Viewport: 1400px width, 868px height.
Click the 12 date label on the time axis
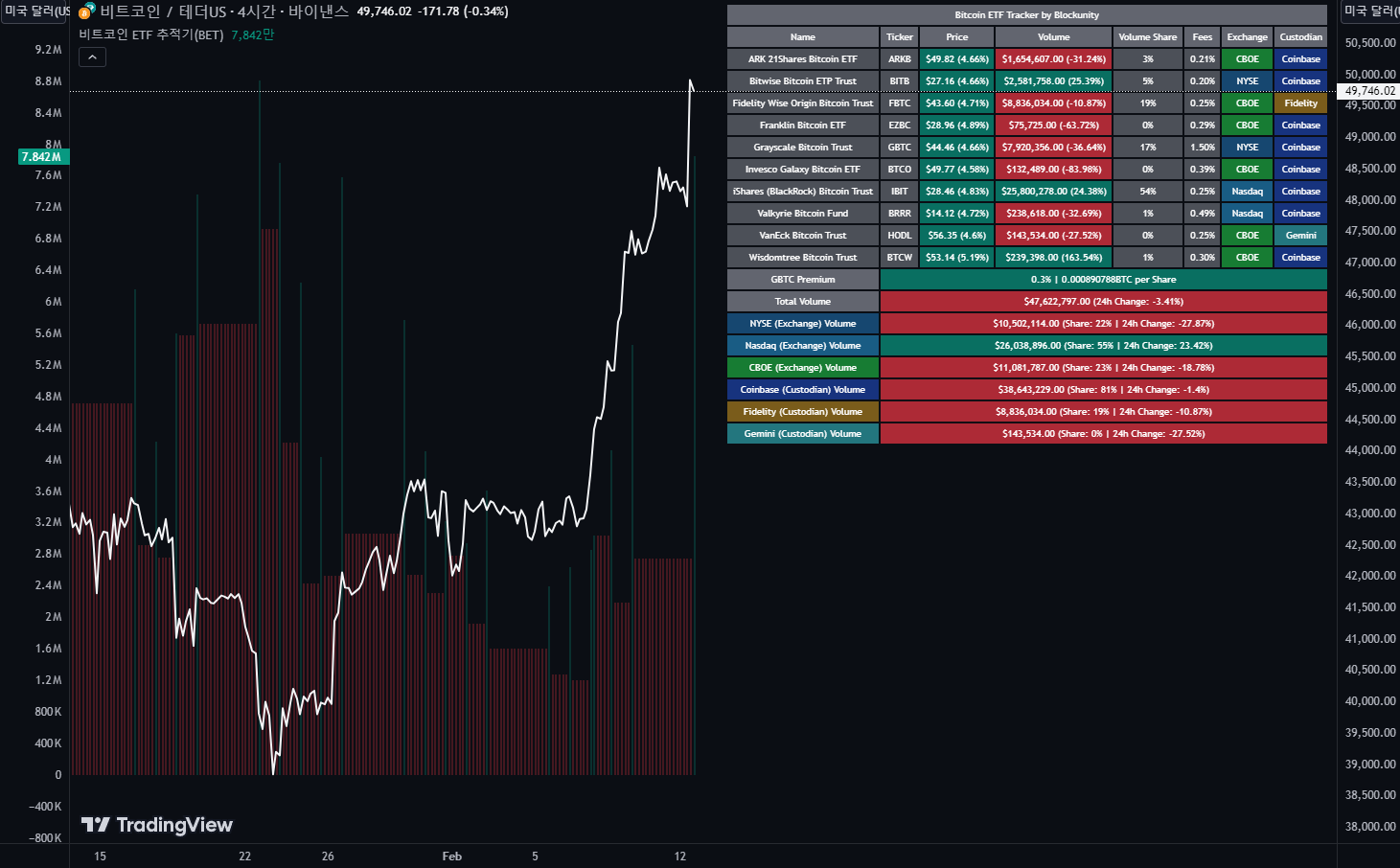click(680, 857)
